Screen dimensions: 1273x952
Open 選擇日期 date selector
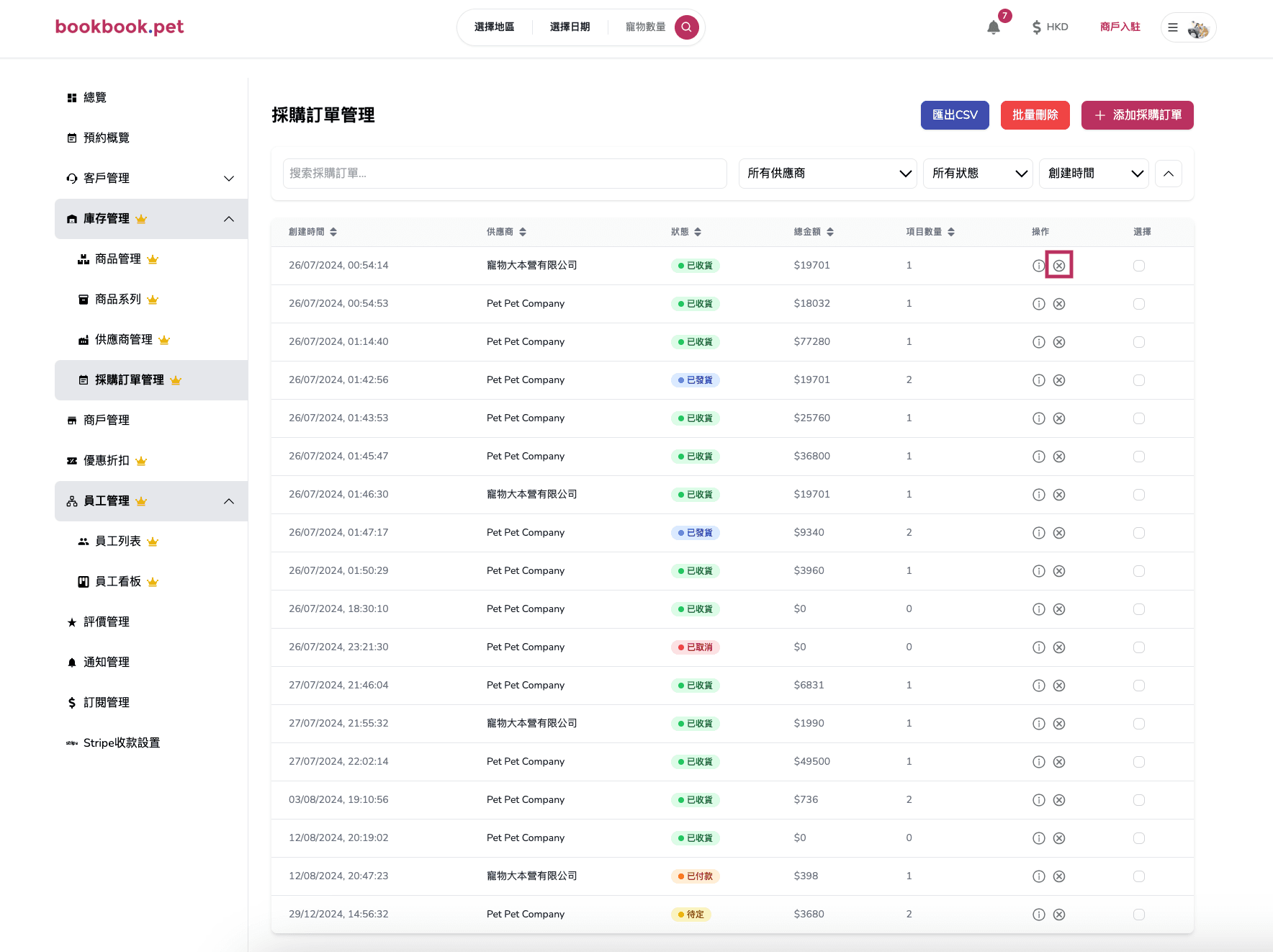point(570,27)
